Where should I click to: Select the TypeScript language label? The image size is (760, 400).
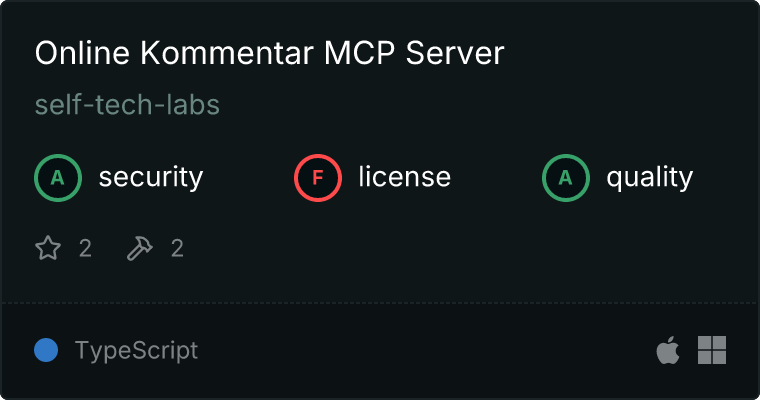(136, 351)
